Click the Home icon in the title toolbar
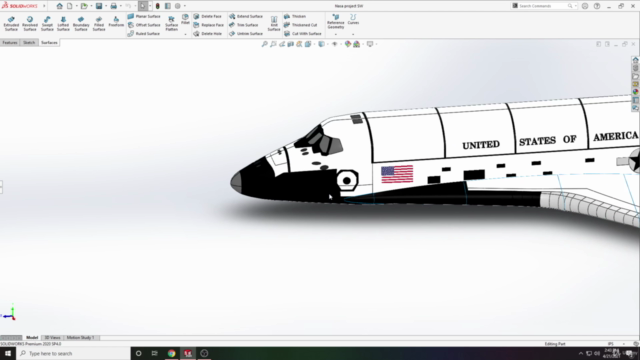Viewport: 640px width, 360px height. 60,6
